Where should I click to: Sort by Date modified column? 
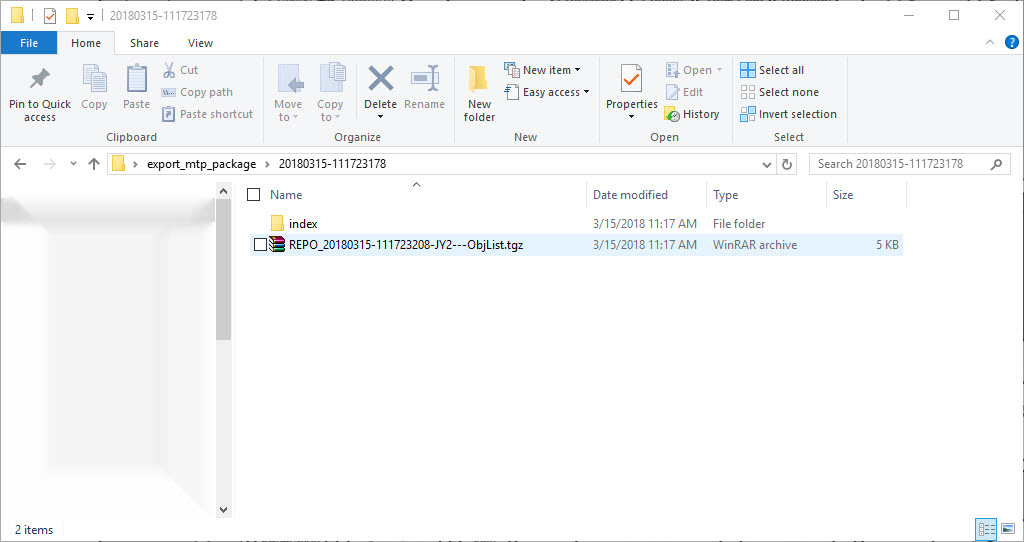click(x=630, y=195)
